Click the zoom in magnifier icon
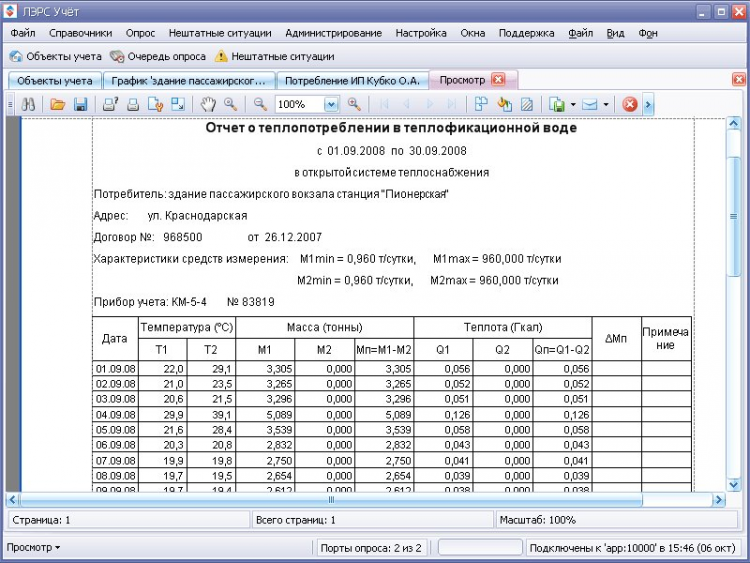The width and height of the screenshot is (750, 563). pos(353,104)
